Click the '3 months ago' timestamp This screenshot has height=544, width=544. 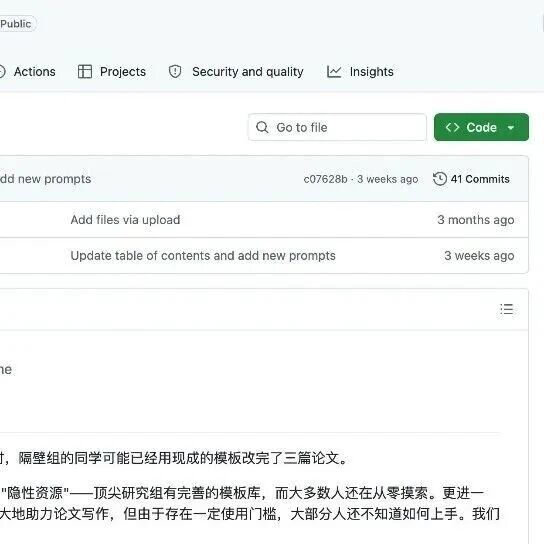(x=476, y=220)
